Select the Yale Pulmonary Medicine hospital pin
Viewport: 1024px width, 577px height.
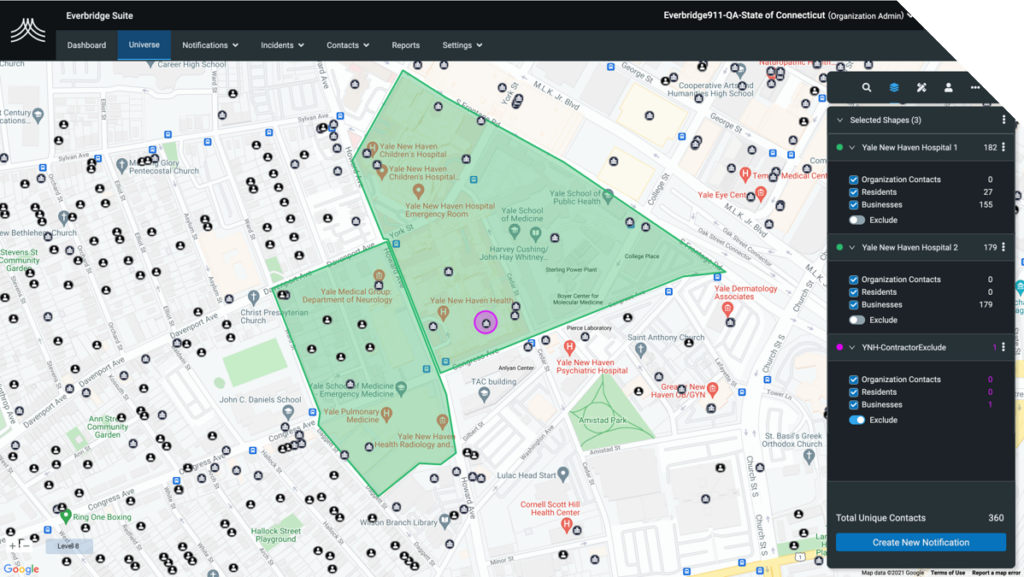[387, 413]
